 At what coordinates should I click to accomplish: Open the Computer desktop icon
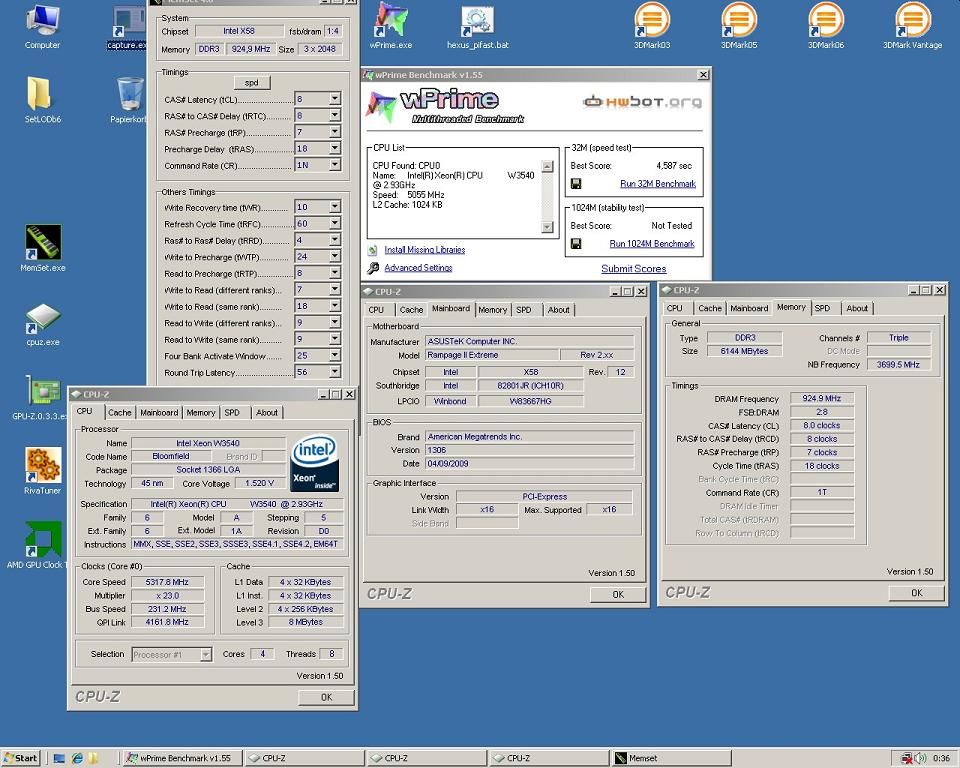(42, 26)
